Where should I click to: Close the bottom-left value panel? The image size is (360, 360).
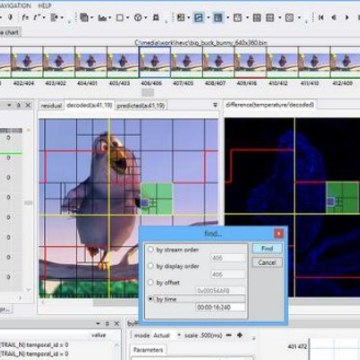click(x=117, y=324)
